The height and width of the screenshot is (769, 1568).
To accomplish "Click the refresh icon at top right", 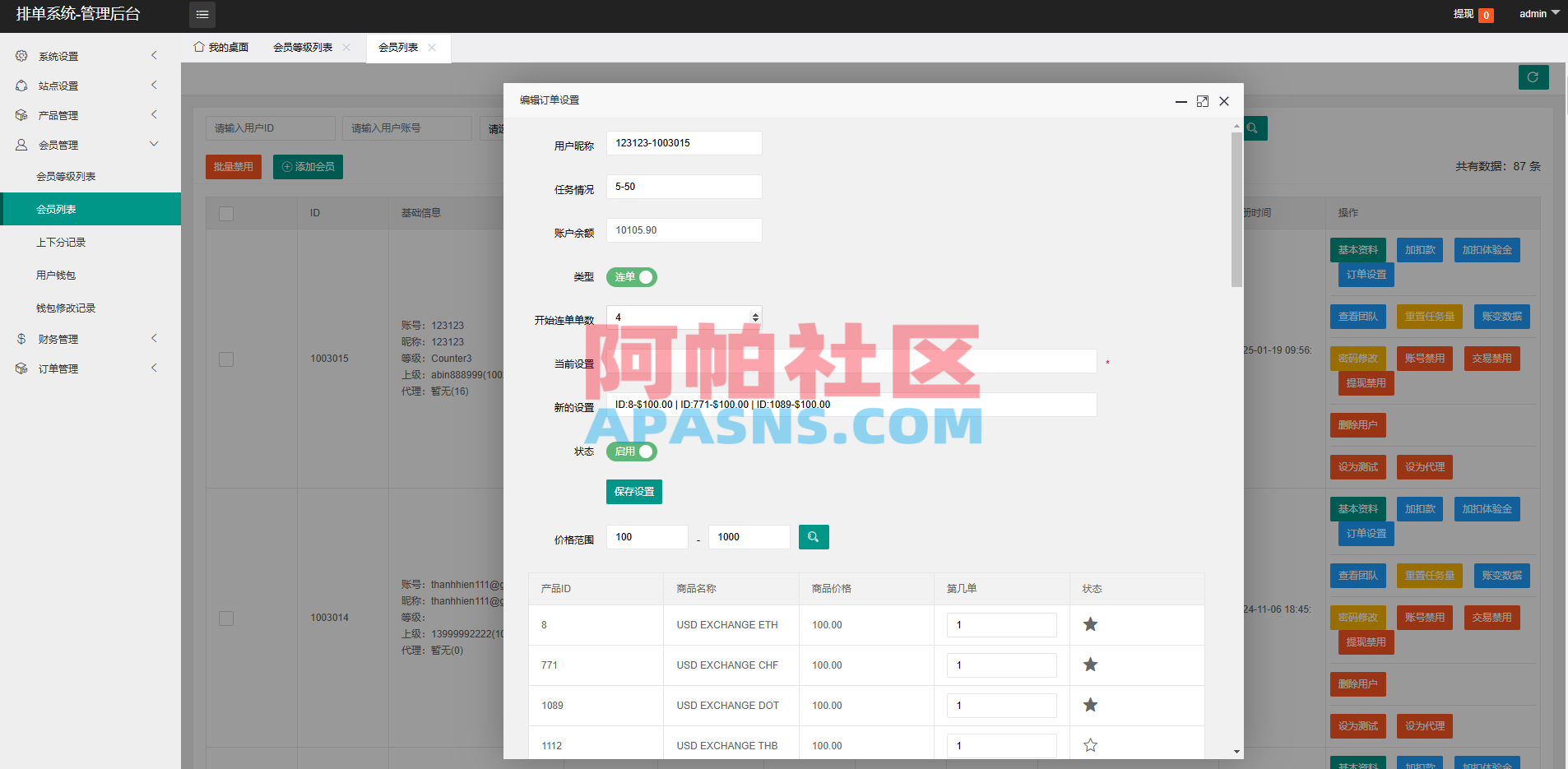I will (1533, 76).
